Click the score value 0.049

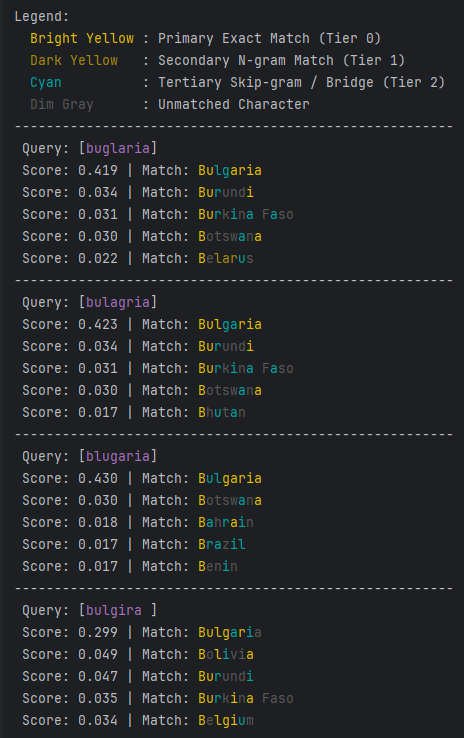[98, 654]
